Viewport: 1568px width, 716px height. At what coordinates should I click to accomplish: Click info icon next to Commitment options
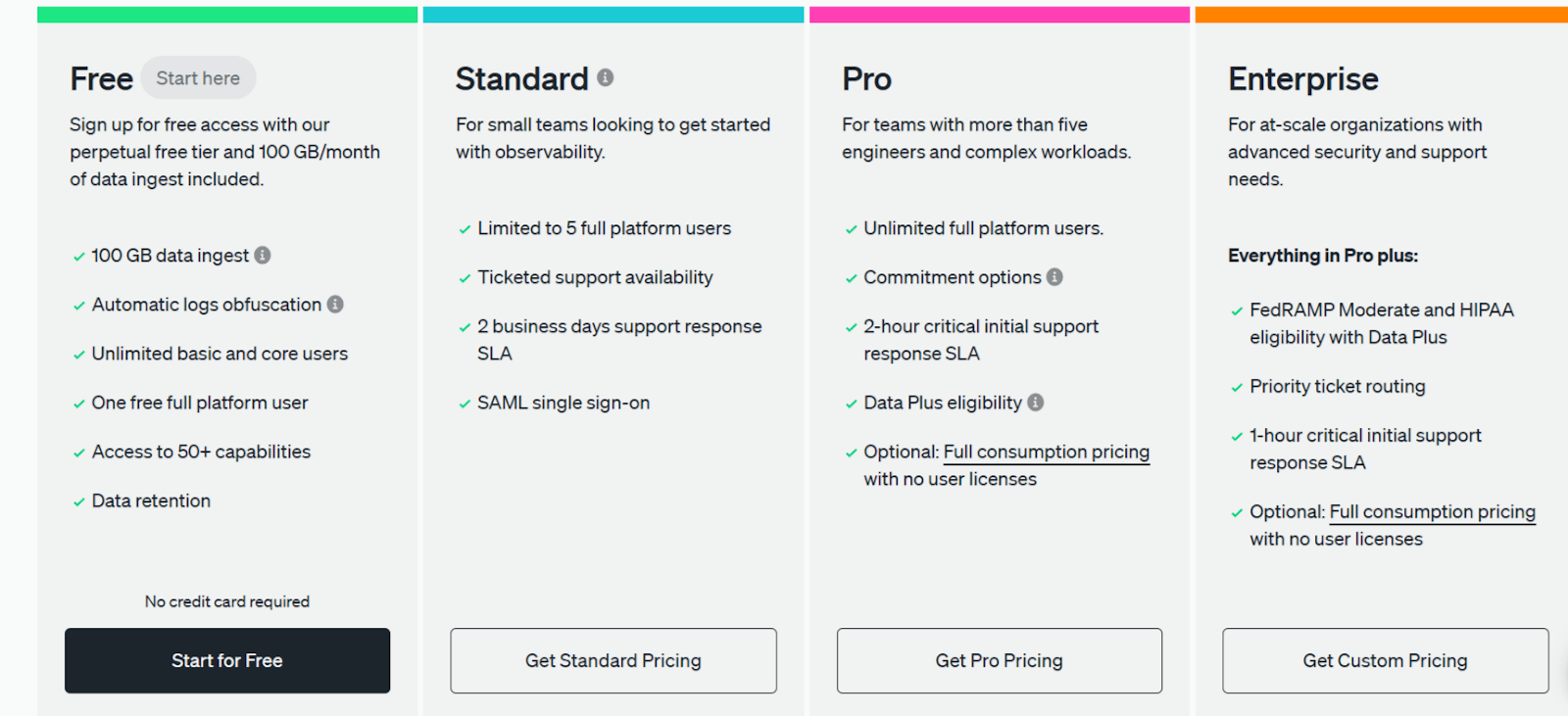[1054, 277]
